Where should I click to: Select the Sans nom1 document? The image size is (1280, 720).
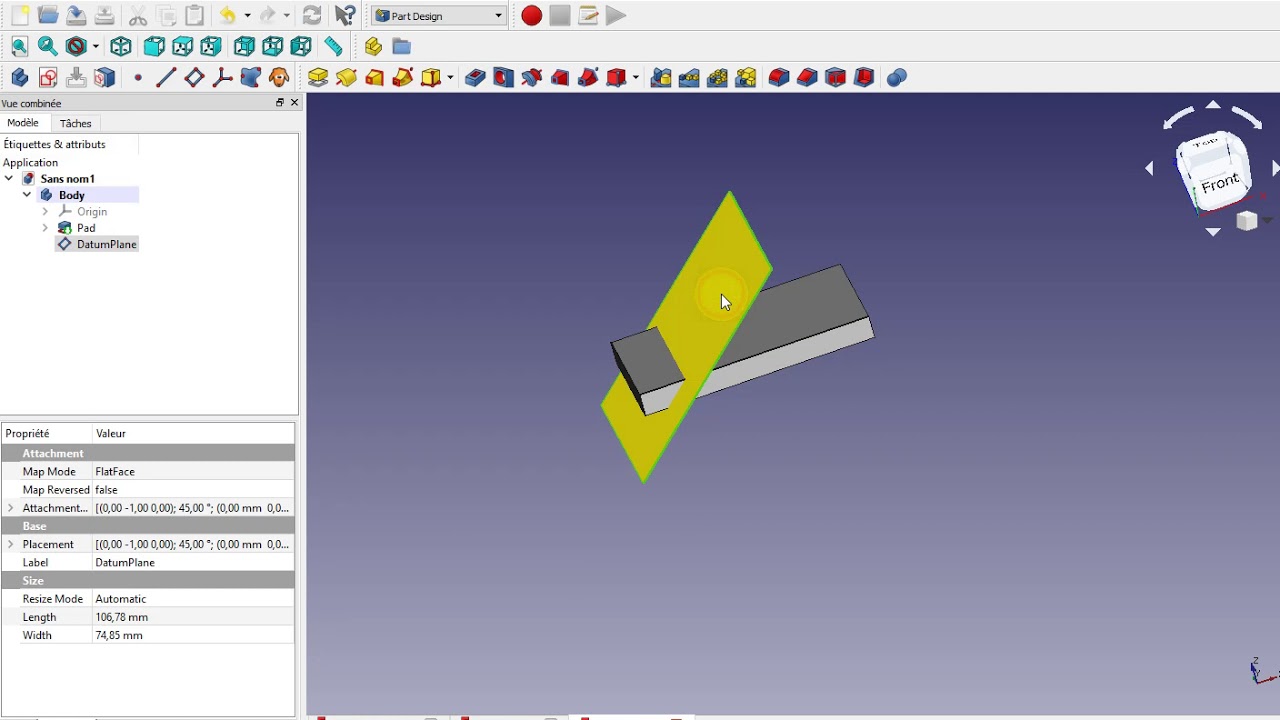(x=67, y=179)
